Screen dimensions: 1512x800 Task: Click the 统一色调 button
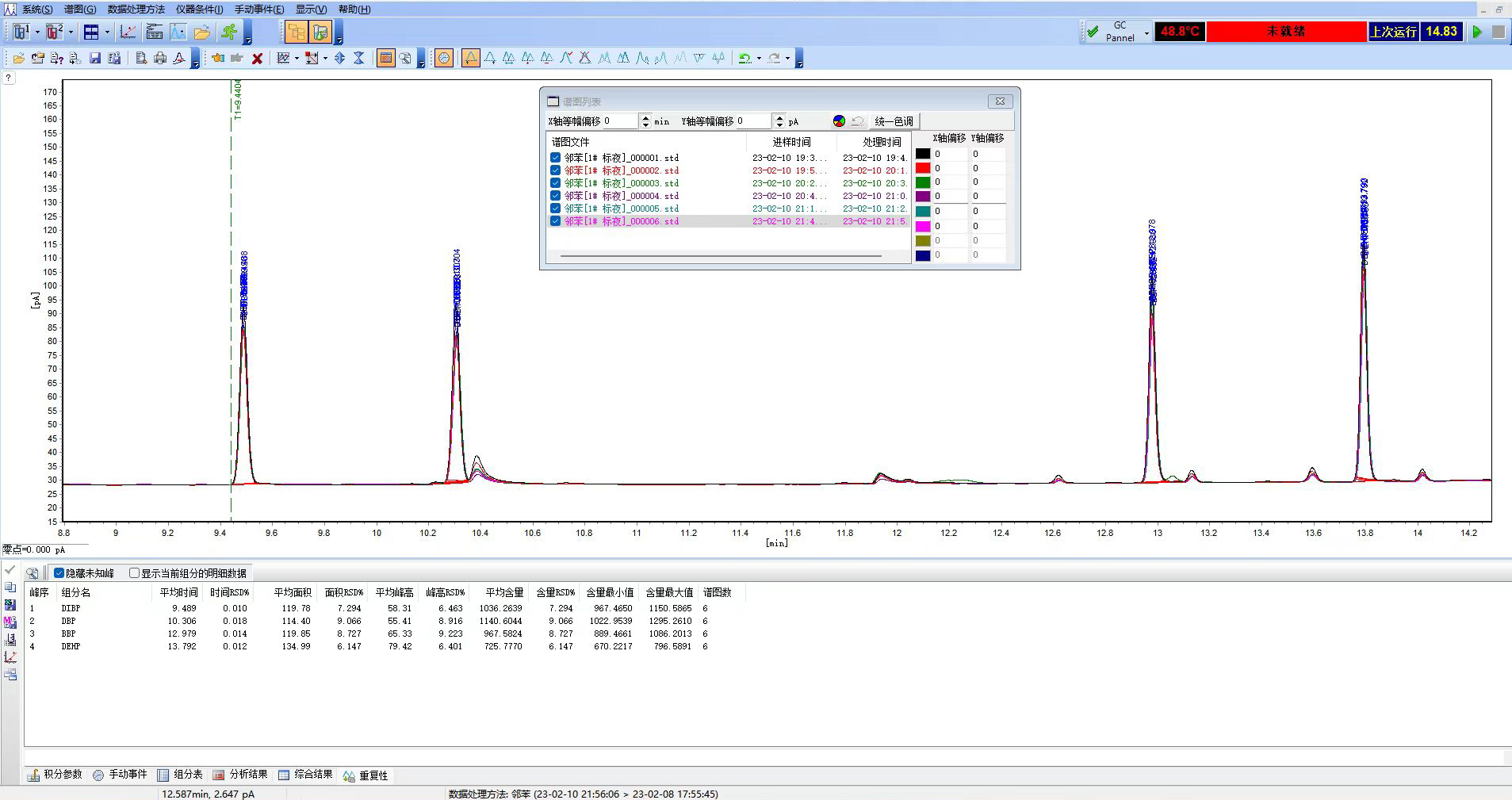[894, 121]
